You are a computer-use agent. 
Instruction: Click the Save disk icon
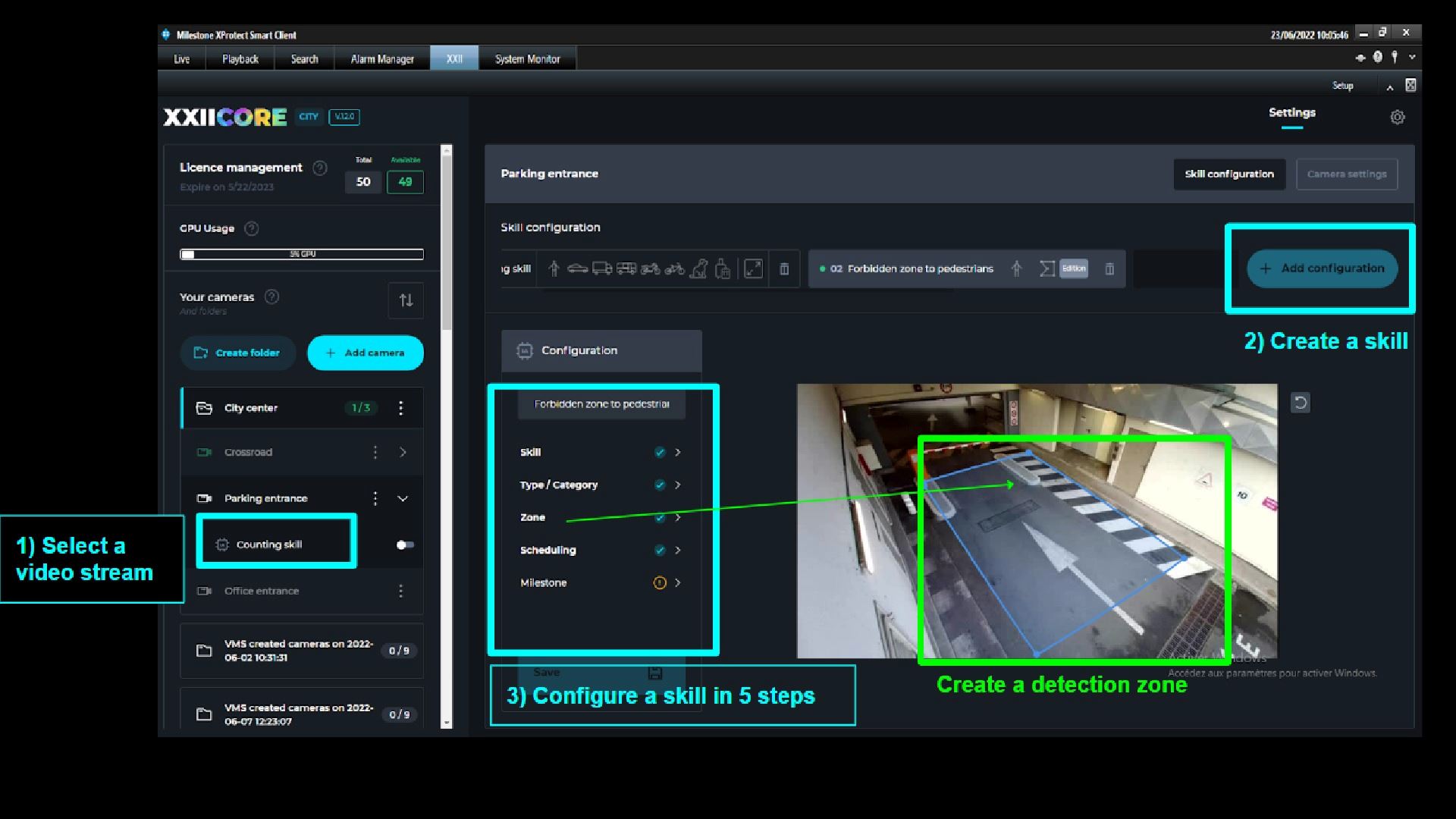pyautogui.click(x=655, y=673)
